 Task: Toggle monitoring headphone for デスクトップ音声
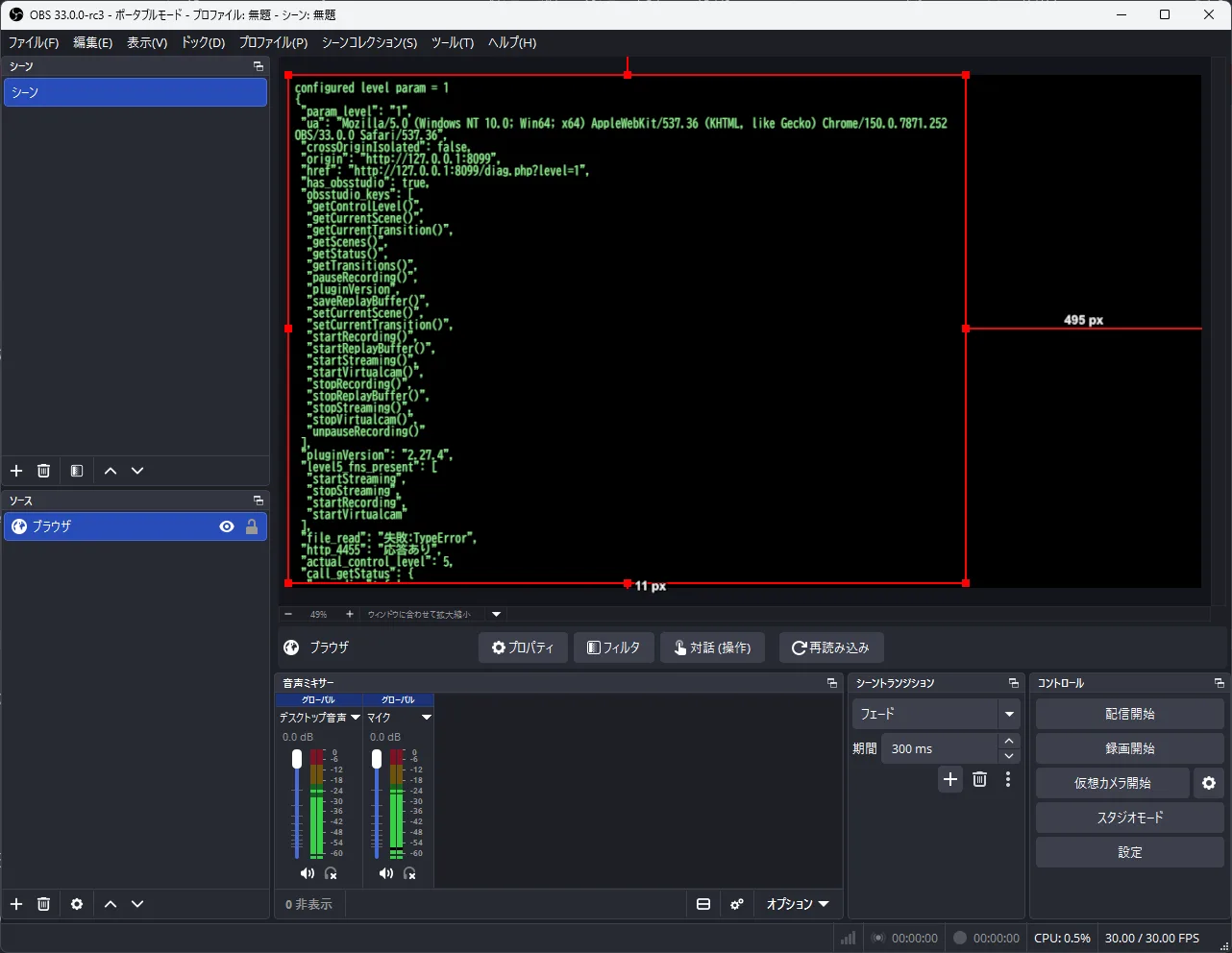[x=331, y=873]
